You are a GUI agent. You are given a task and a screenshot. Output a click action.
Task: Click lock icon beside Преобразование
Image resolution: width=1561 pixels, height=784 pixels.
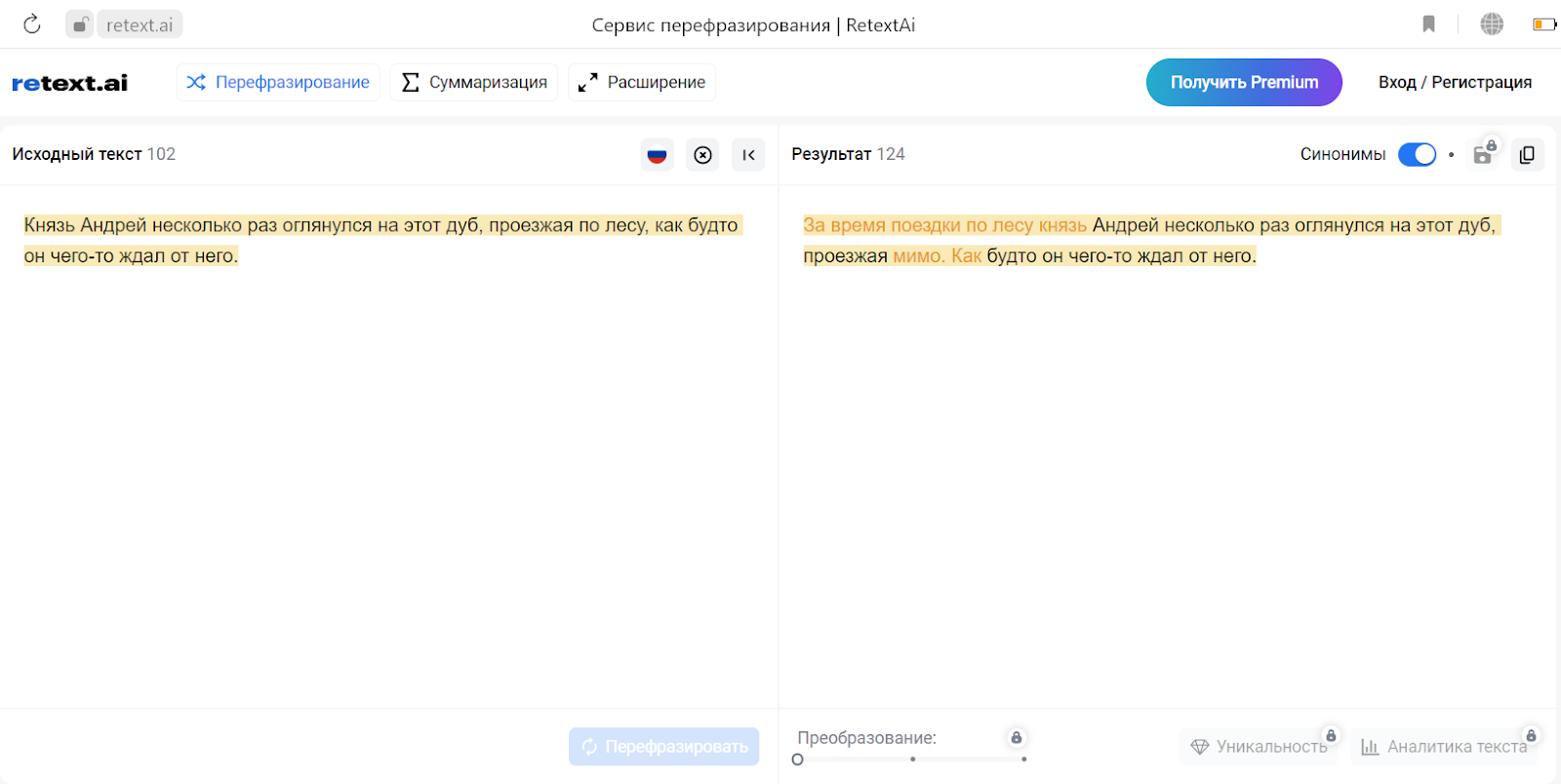tap(1016, 737)
